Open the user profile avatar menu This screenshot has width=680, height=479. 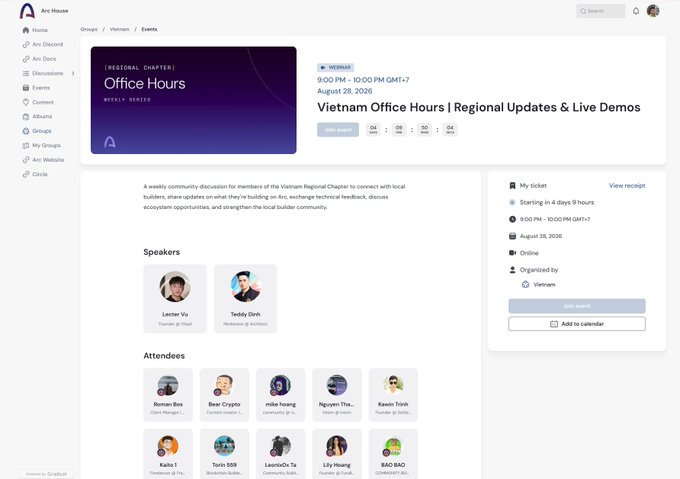pyautogui.click(x=653, y=11)
